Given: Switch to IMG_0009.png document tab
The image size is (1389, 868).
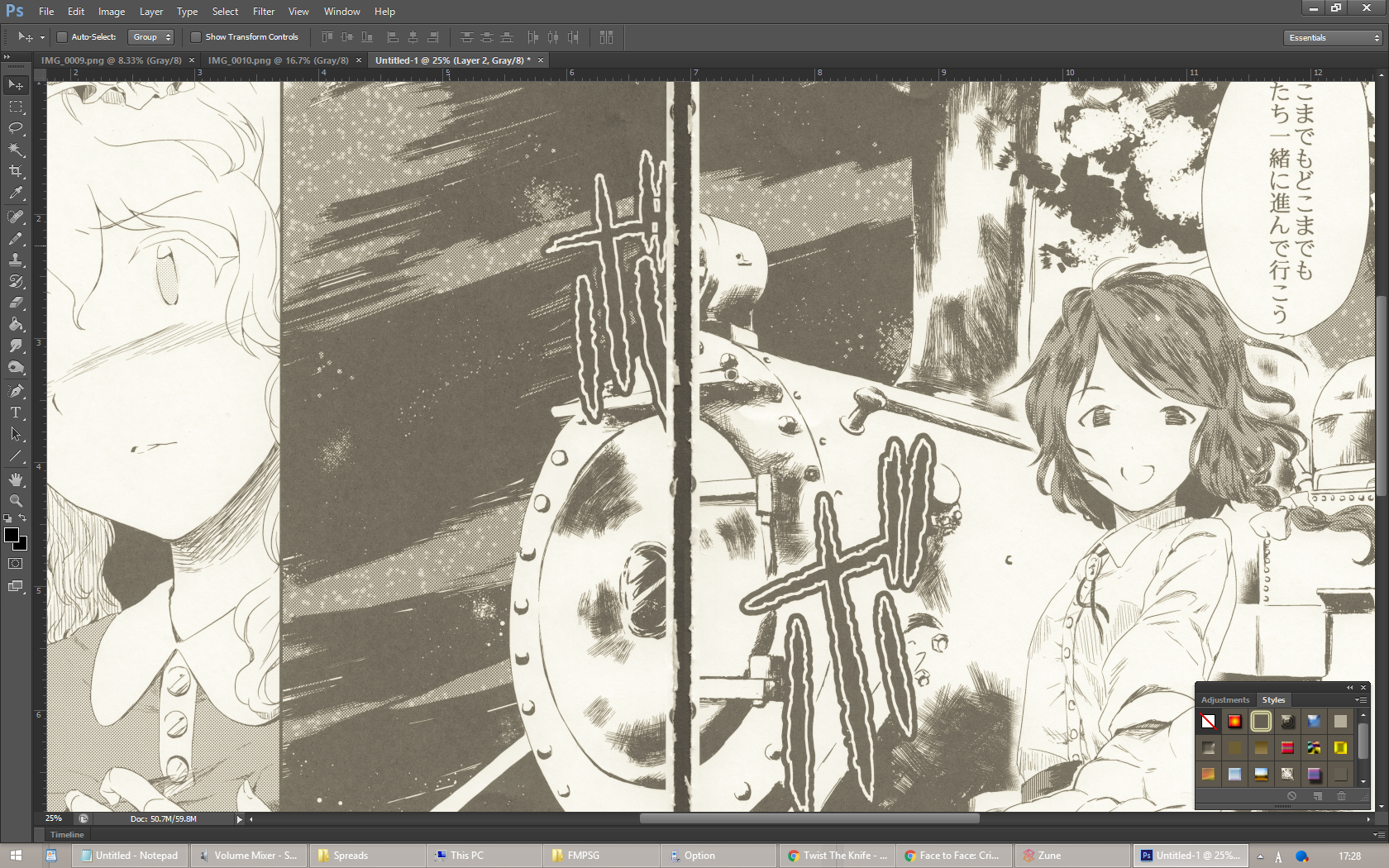Looking at the screenshot, I should (x=111, y=60).
